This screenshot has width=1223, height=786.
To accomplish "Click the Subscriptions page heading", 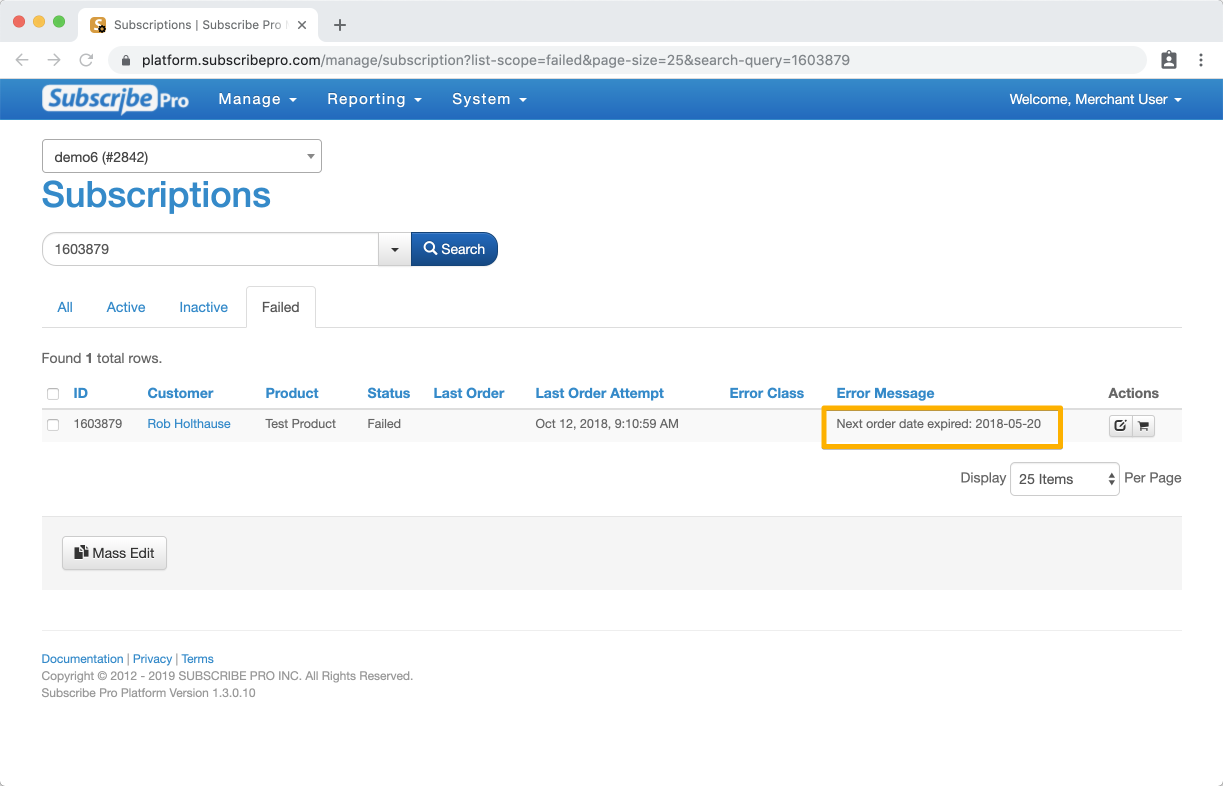I will tap(156, 194).
